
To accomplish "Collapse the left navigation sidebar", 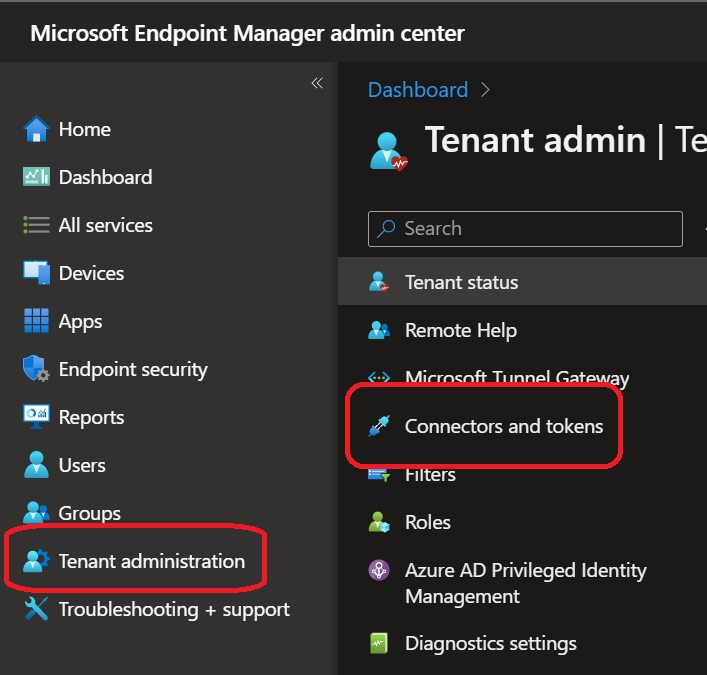I will (x=317, y=83).
